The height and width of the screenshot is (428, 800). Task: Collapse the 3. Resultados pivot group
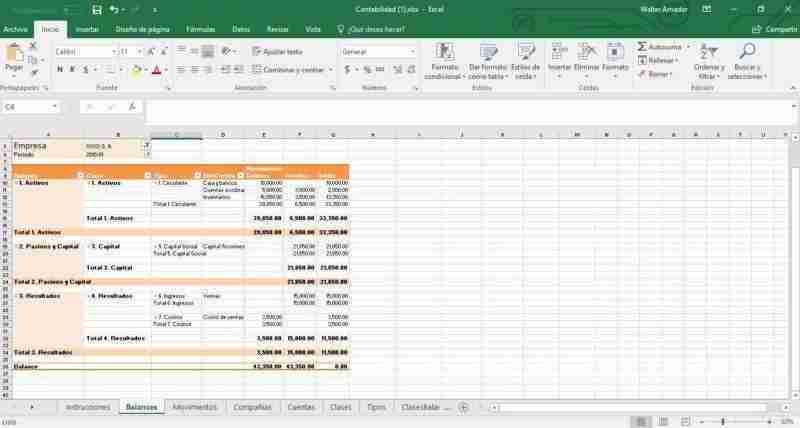click(x=15, y=296)
